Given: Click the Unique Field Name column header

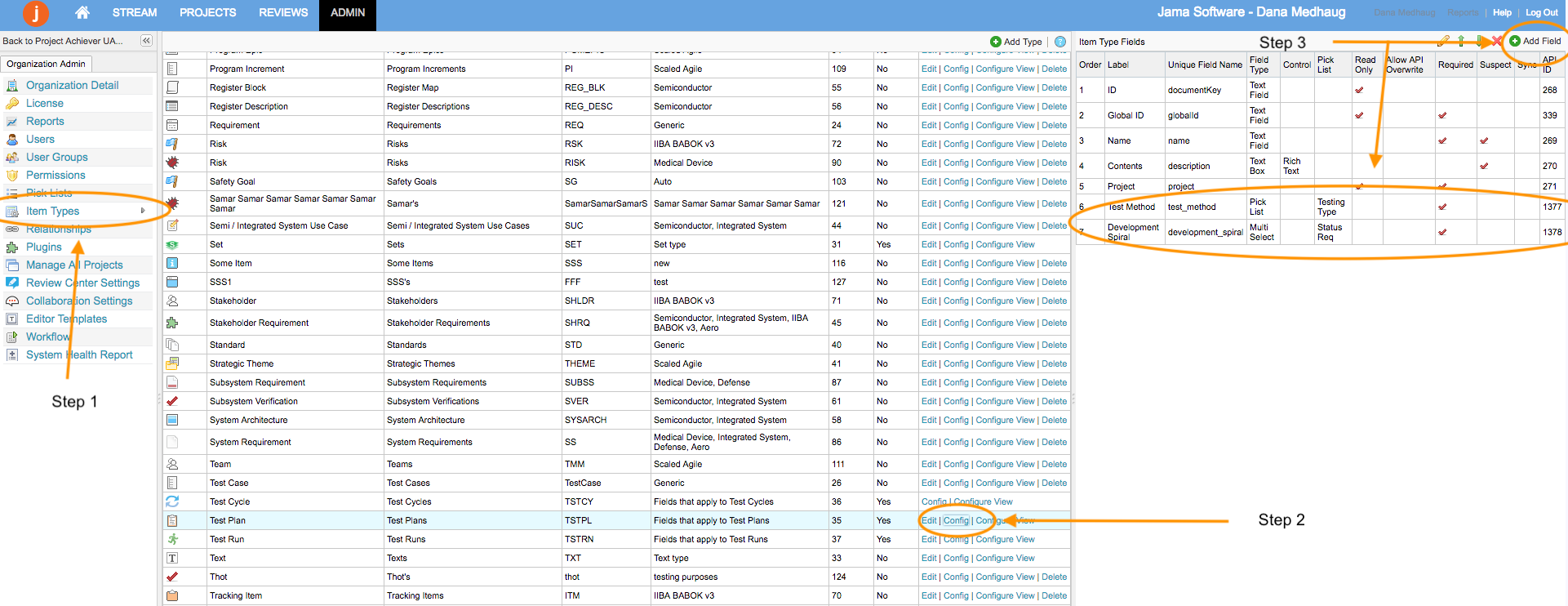Looking at the screenshot, I should pyautogui.click(x=1205, y=65).
